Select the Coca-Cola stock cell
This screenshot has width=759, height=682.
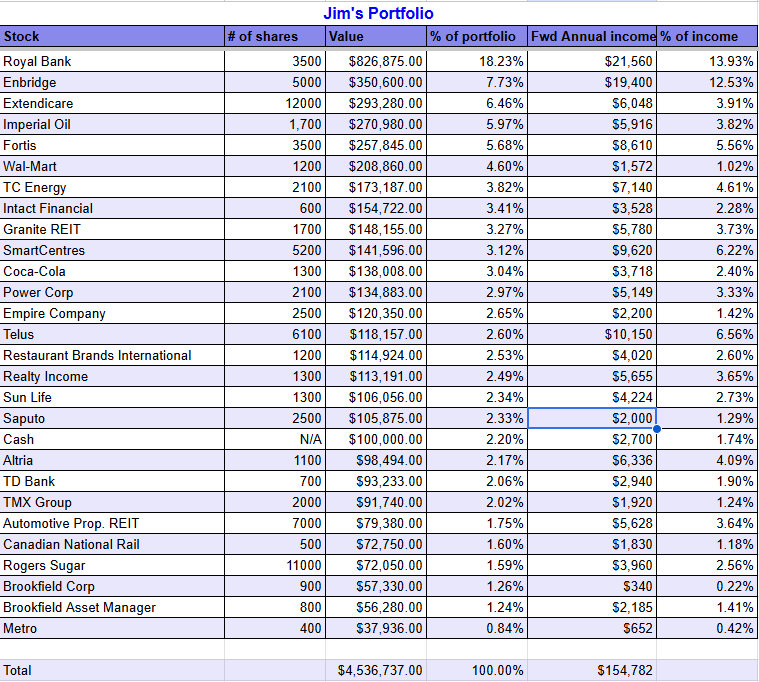point(112,272)
